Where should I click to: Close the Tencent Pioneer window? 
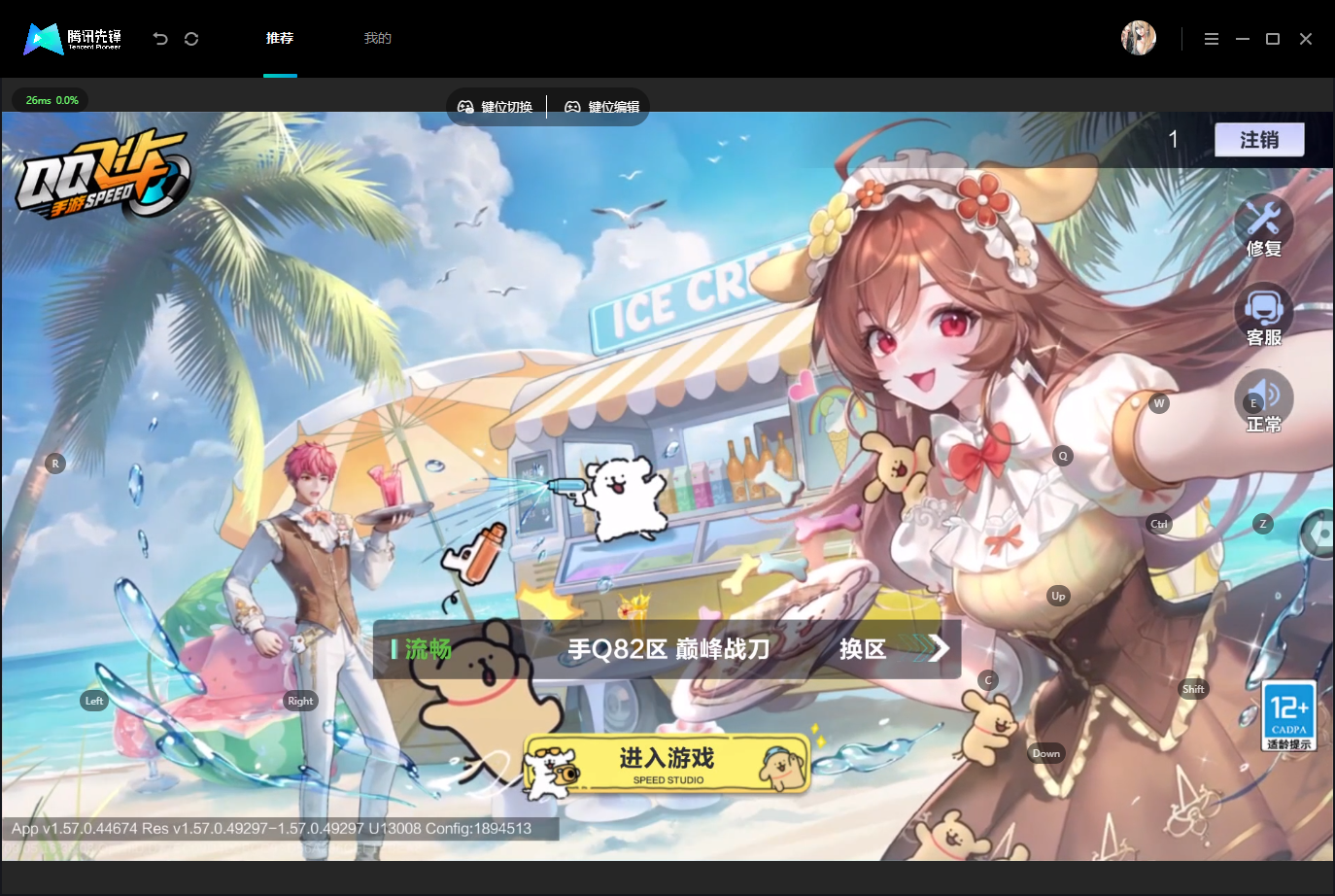pyautogui.click(x=1306, y=39)
